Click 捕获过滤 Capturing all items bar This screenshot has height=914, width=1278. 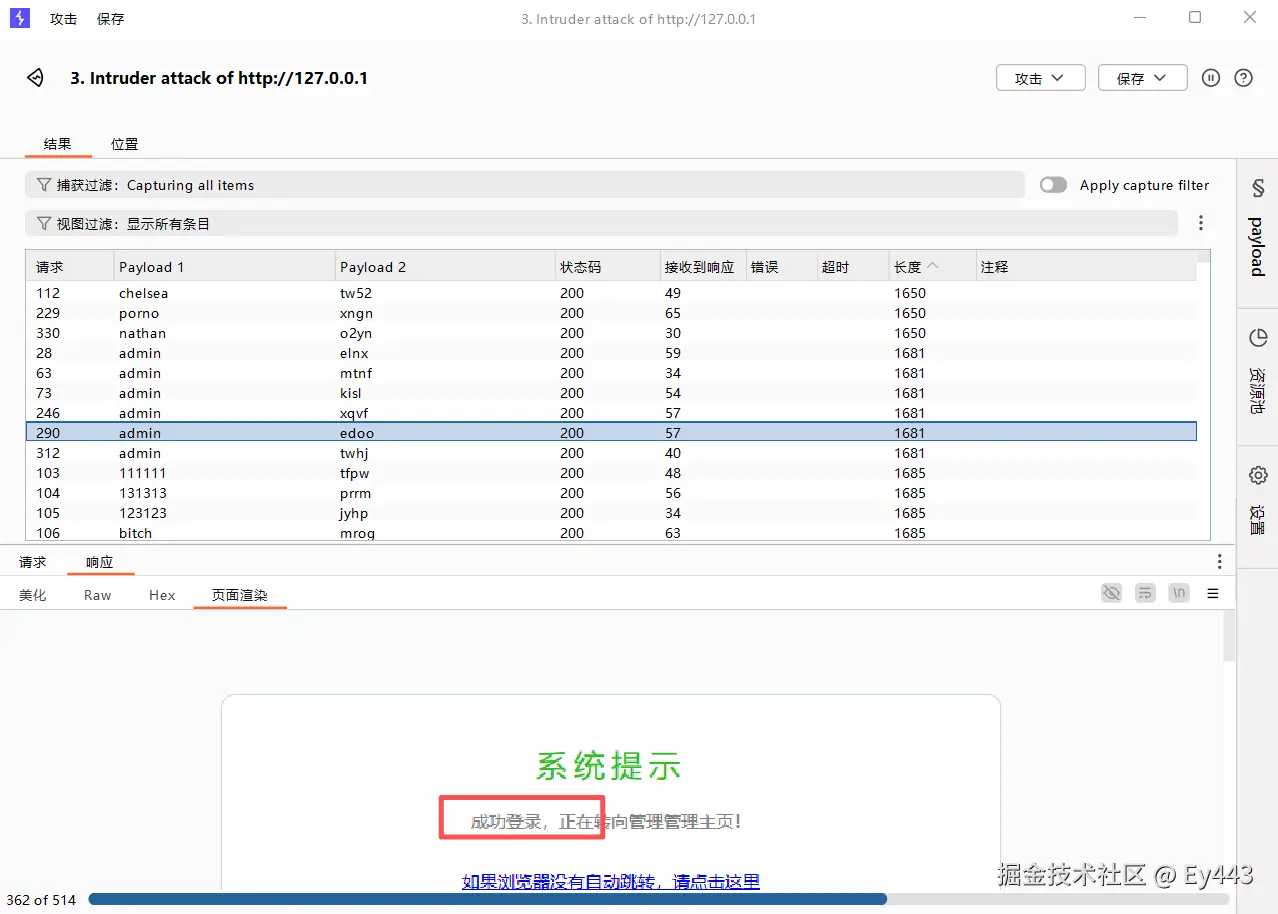pyautogui.click(x=525, y=185)
